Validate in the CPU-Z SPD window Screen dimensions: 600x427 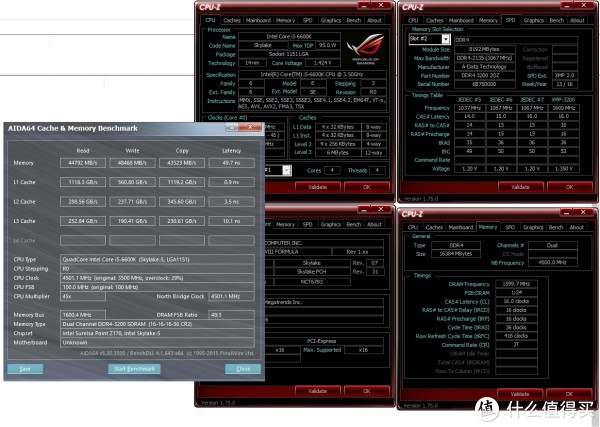(520, 187)
